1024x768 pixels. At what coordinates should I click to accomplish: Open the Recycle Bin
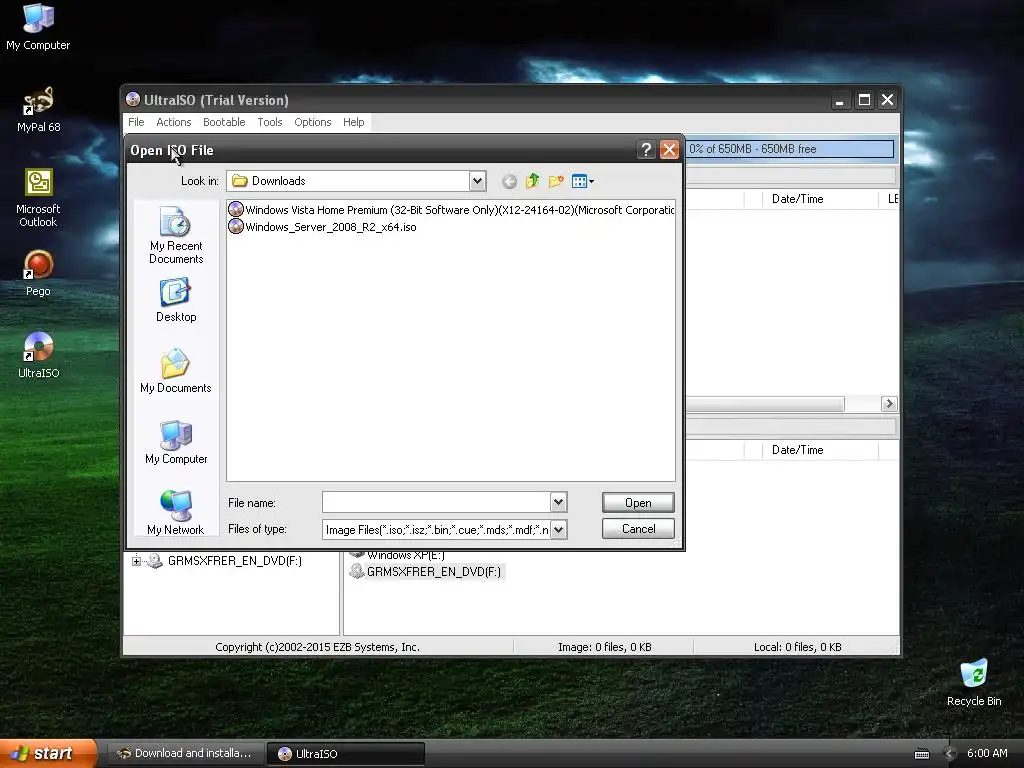tap(974, 683)
